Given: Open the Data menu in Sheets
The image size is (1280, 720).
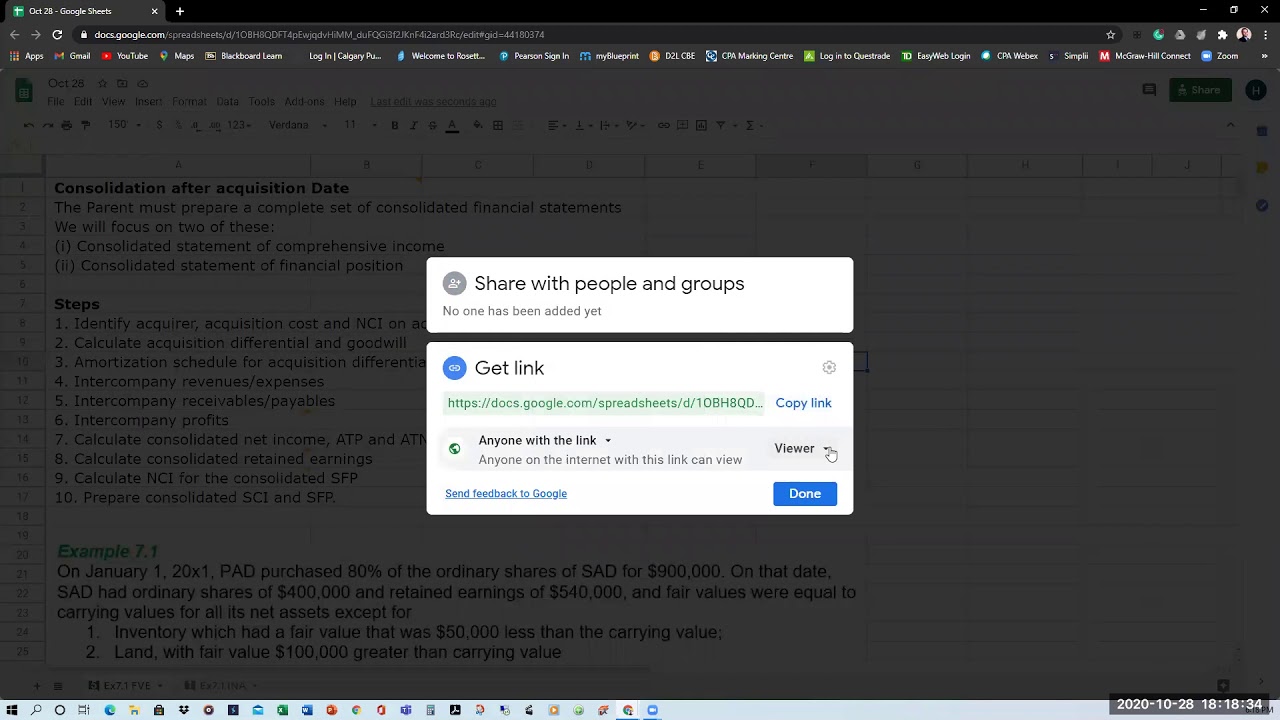Looking at the screenshot, I should [x=227, y=102].
